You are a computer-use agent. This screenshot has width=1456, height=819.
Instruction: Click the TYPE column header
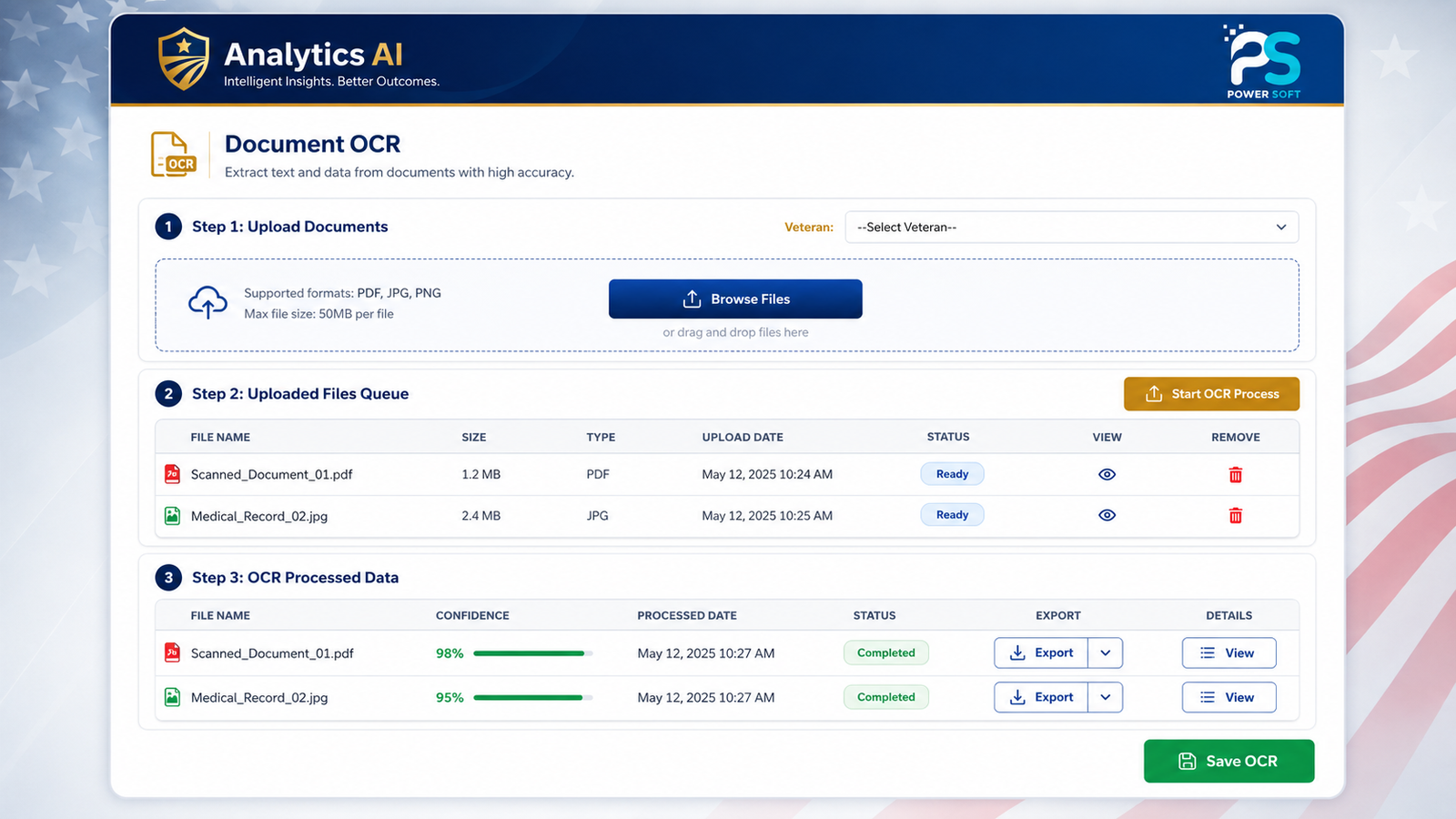601,437
